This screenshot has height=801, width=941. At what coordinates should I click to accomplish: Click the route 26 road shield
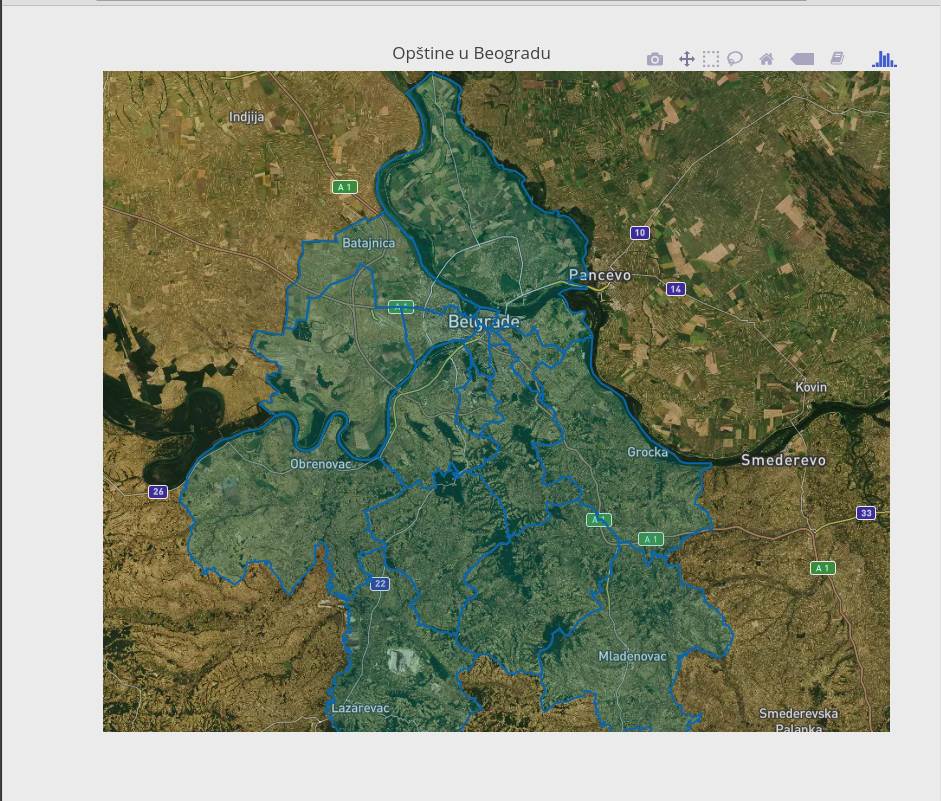[158, 492]
